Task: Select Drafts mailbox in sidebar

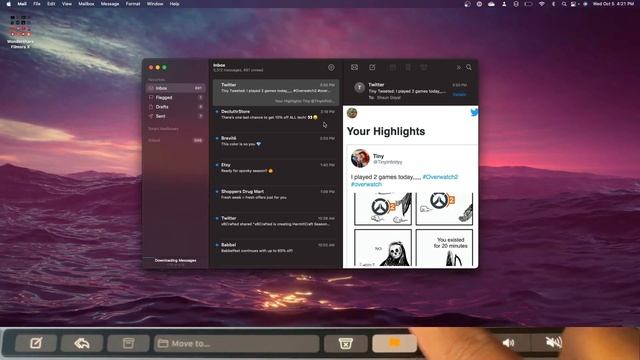Action: [176, 107]
